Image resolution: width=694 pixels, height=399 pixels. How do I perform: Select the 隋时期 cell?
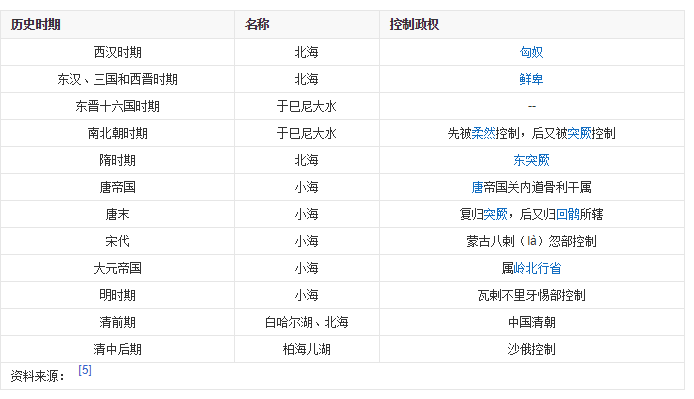coord(117,160)
